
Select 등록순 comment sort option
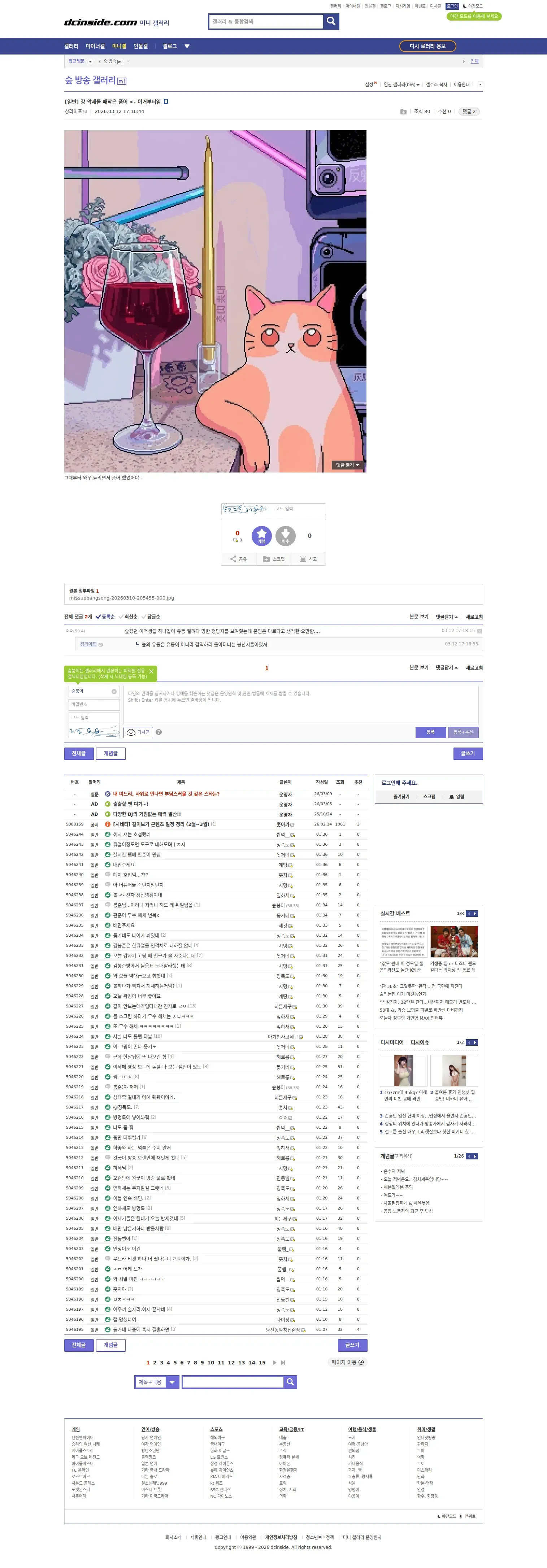[105, 617]
